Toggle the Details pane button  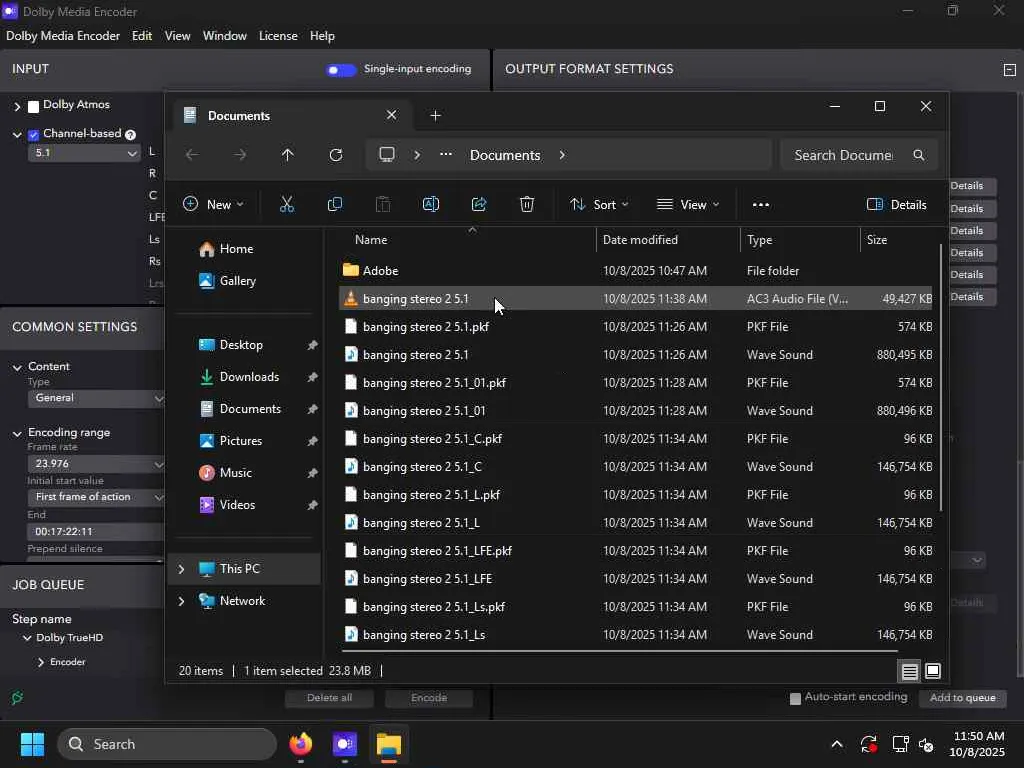[897, 204]
